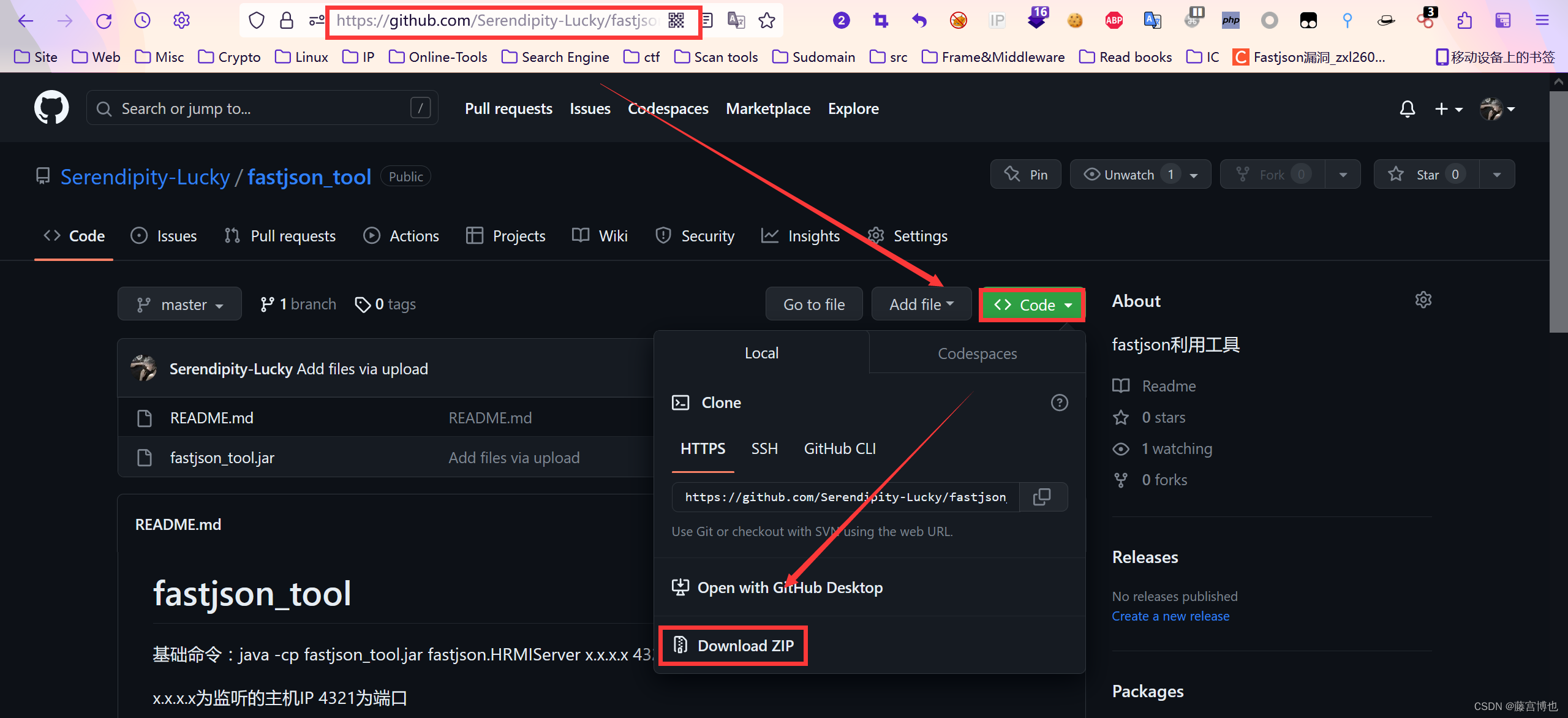Open the repository Settings tab
This screenshot has height=718, width=1568.
(908, 236)
